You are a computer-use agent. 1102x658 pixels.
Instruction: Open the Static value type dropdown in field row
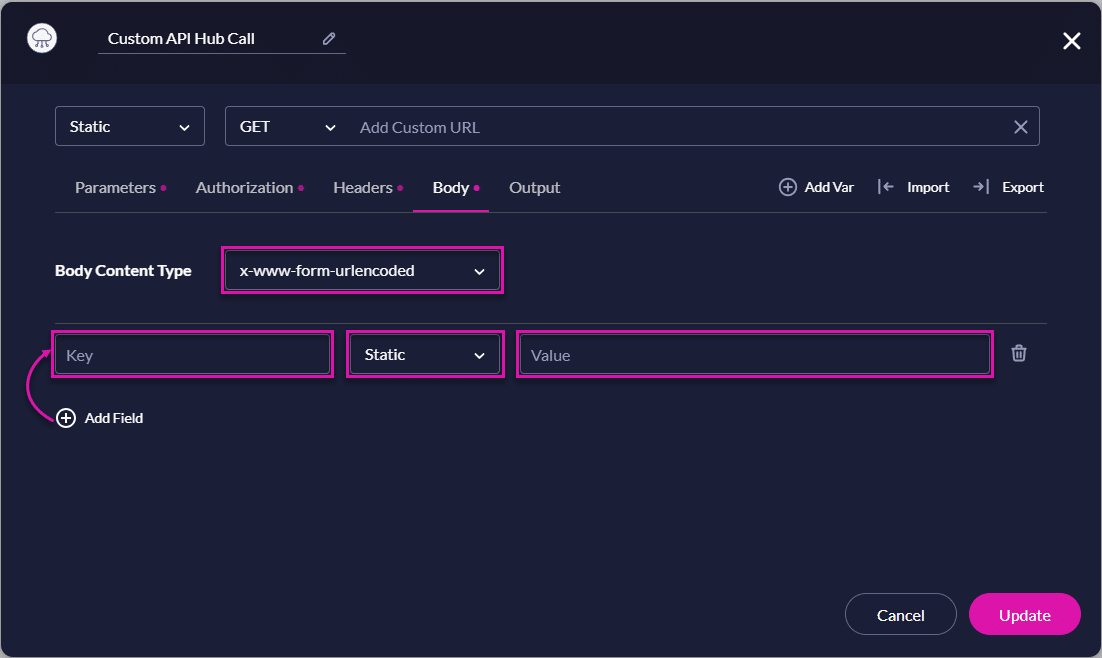click(425, 355)
